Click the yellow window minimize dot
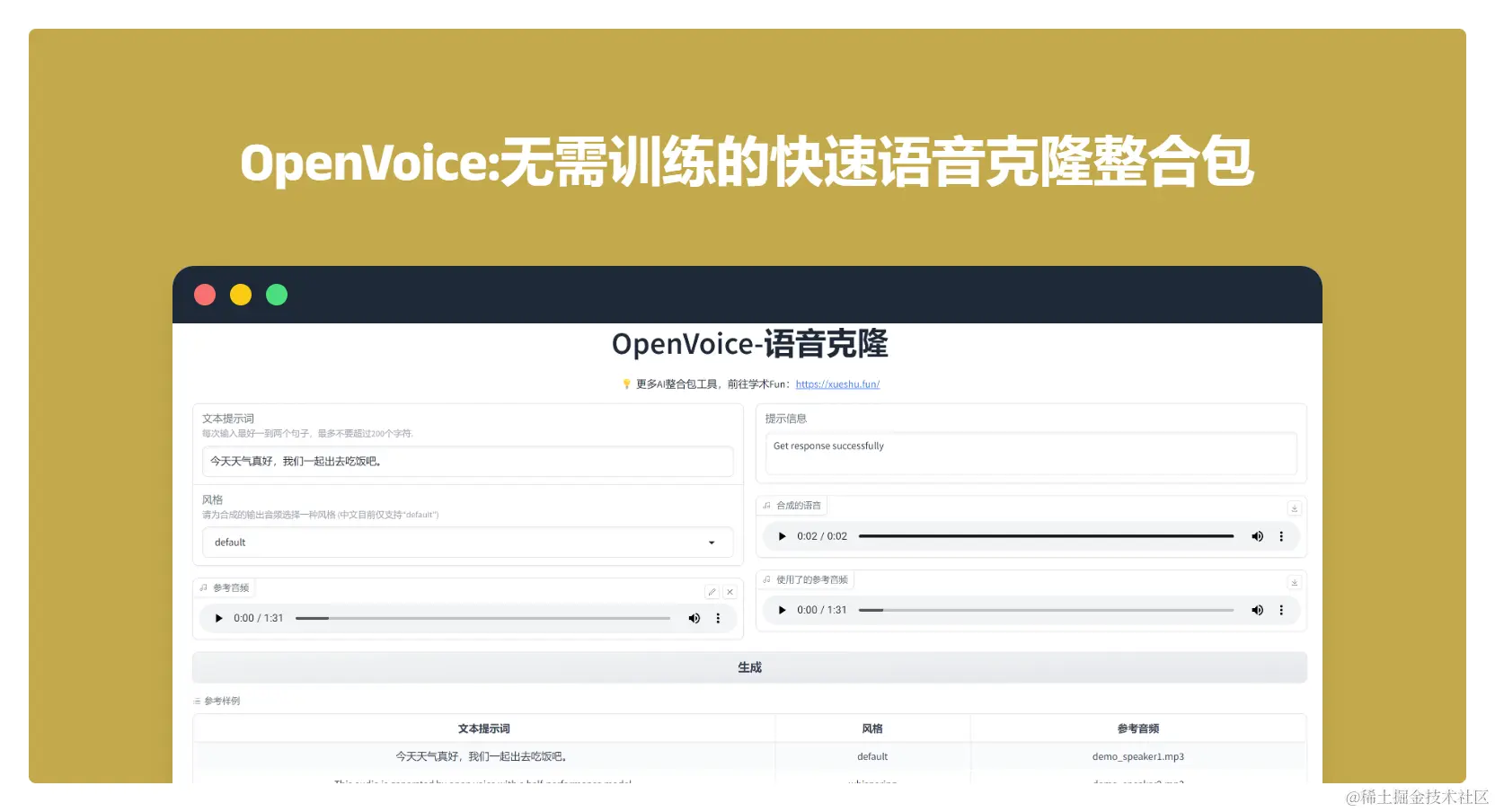 (241, 295)
